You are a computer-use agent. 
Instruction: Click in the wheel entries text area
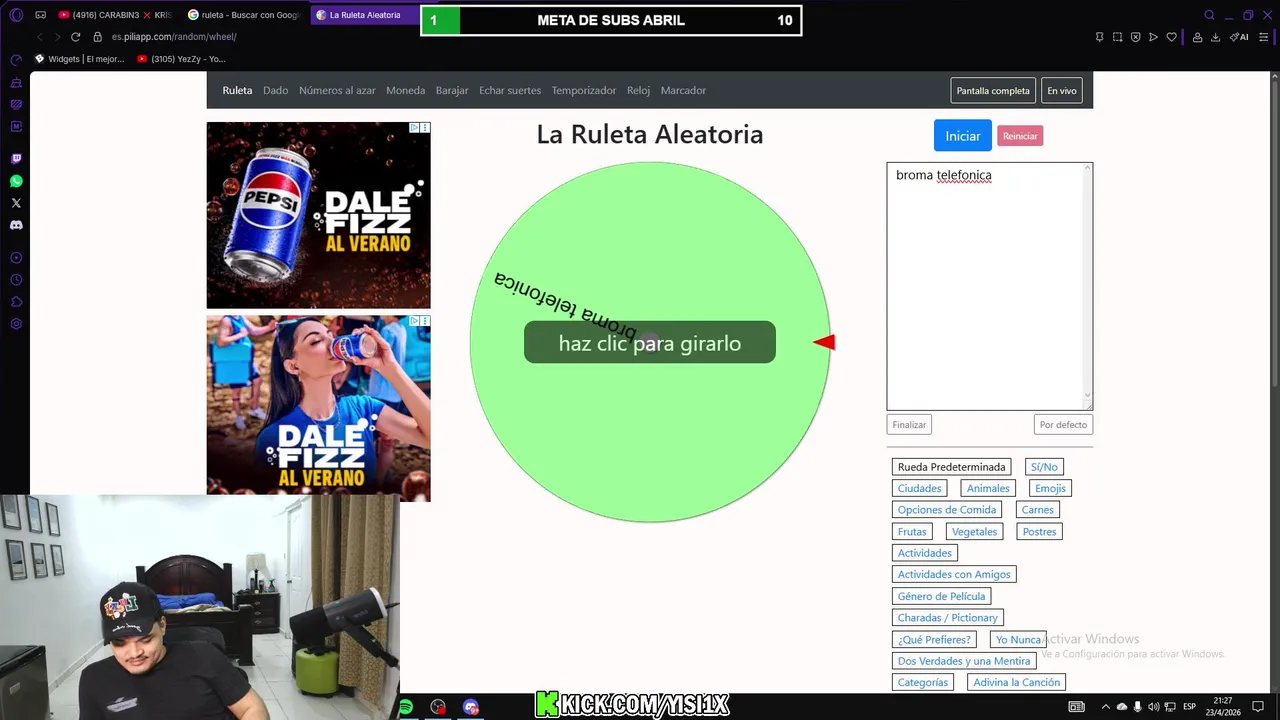pos(989,286)
